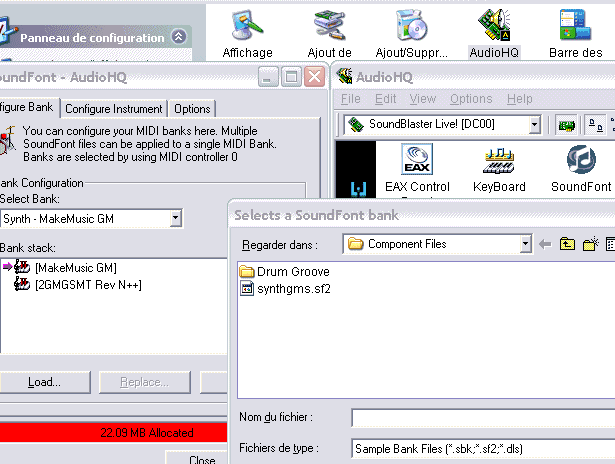
Task: Focus the Nom du fichier input field
Action: pos(483,418)
